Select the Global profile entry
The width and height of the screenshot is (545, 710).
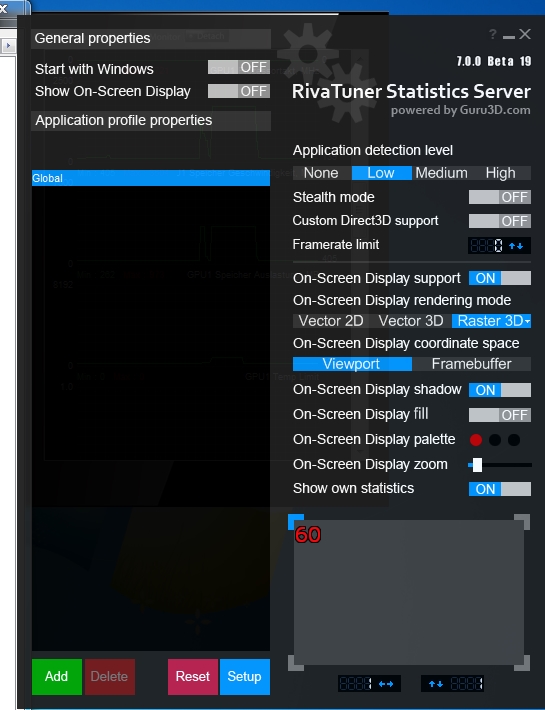[x=151, y=178]
